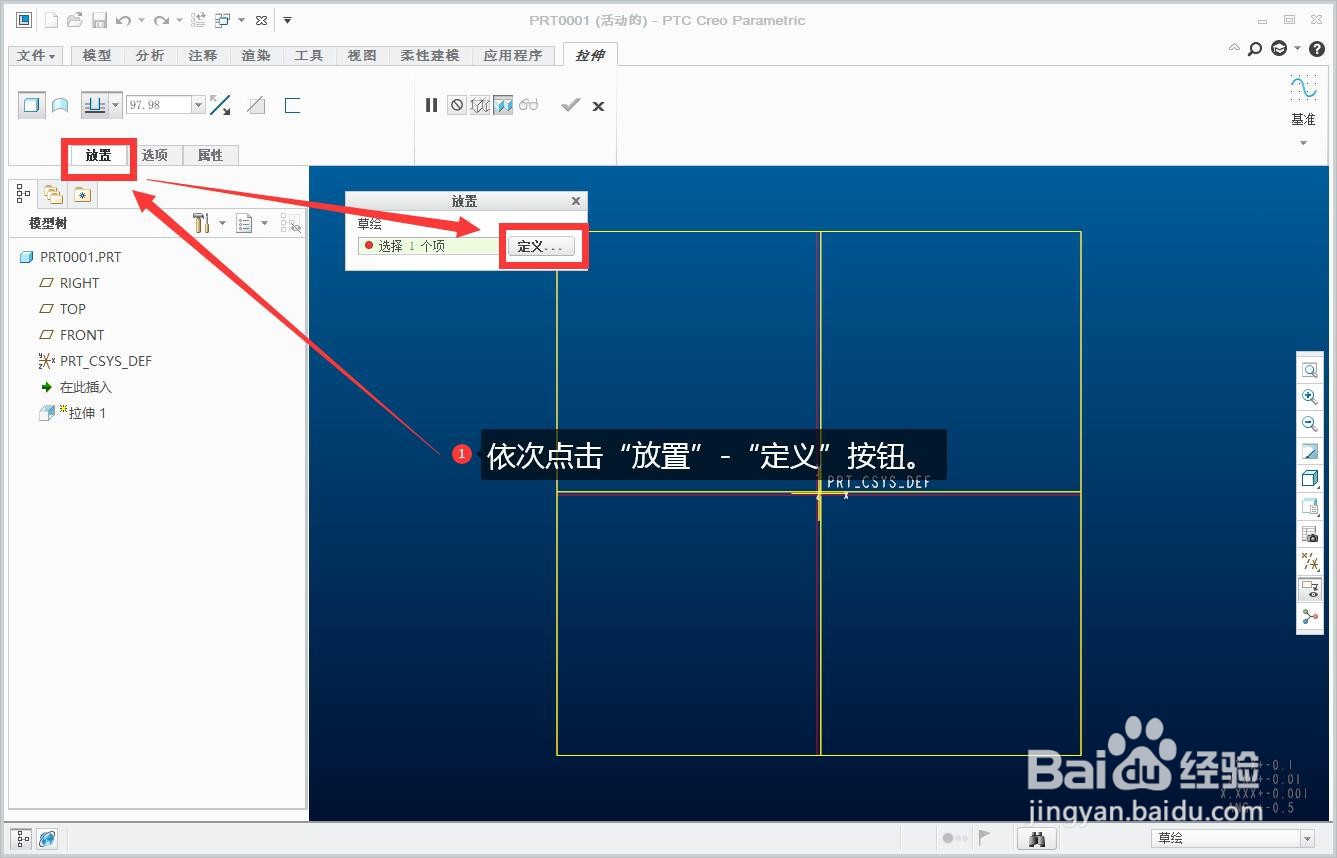Click the Undo icon

(x=123, y=20)
